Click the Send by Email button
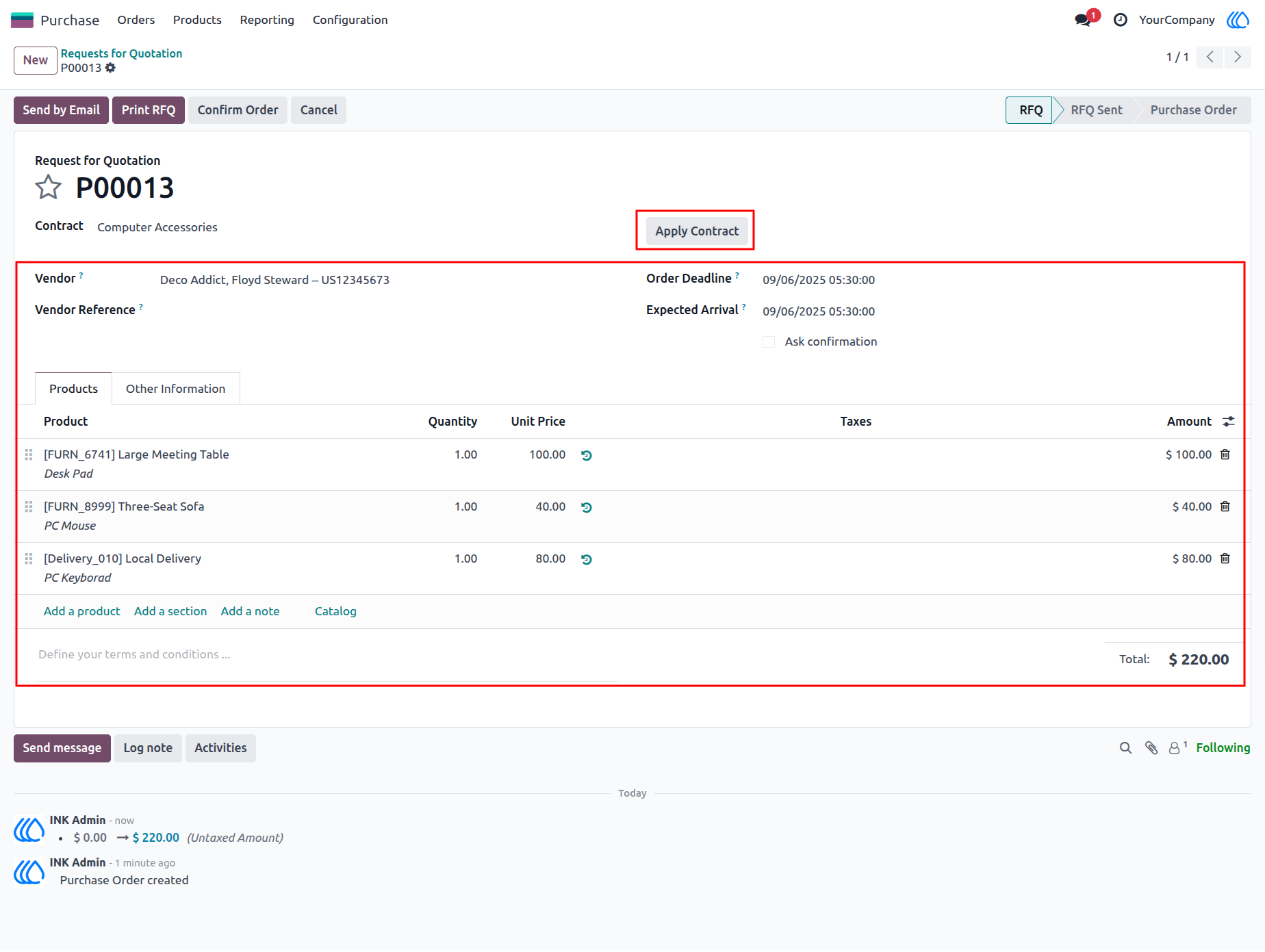1265x952 pixels. 61,110
